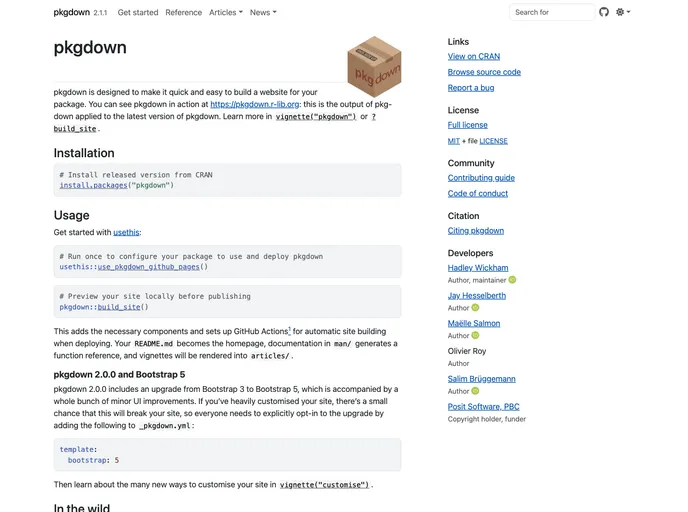This screenshot has width=688, height=512.
Task: Open Maëlle Salmon developer link
Action: (474, 323)
